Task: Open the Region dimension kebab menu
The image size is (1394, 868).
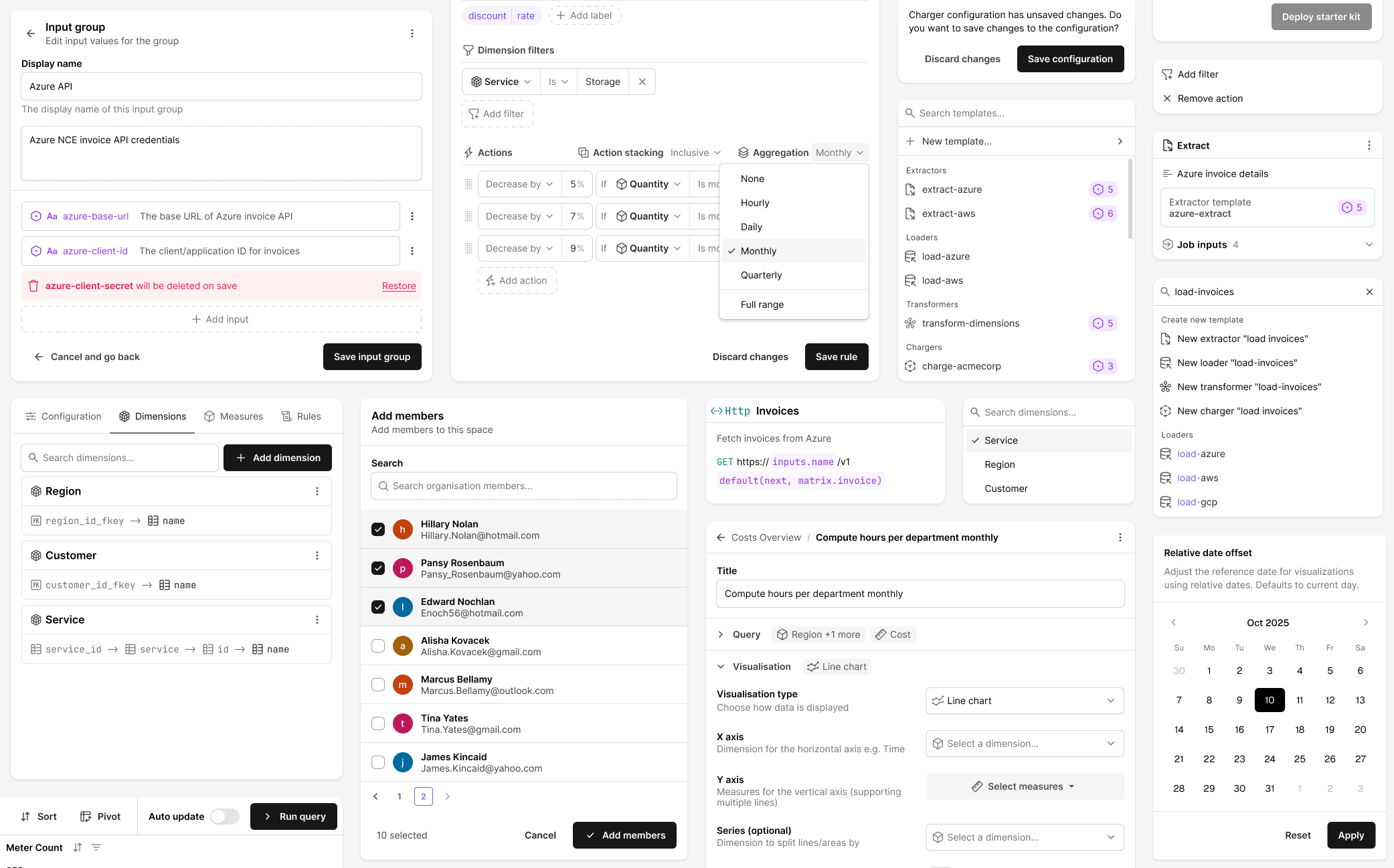Action: pyautogui.click(x=317, y=491)
